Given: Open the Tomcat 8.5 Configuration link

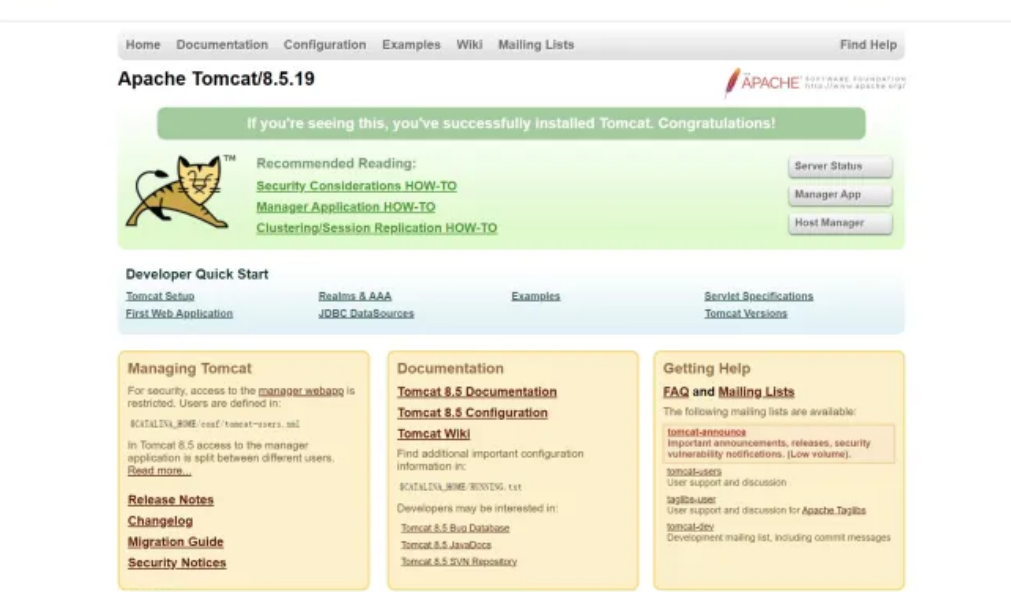Looking at the screenshot, I should tap(473, 413).
